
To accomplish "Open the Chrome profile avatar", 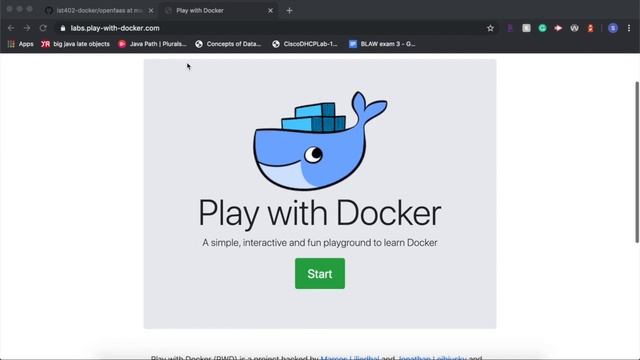I will [613, 28].
